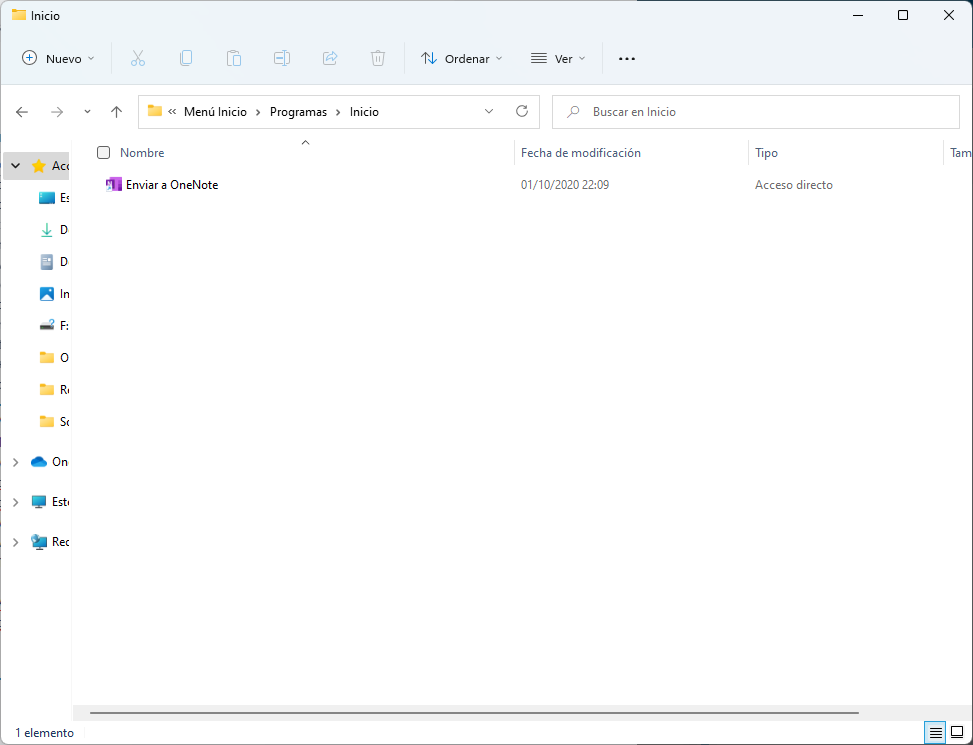Screen dimensions: 973x745
Task: Go forward with the right arrow
Action: 57,112
